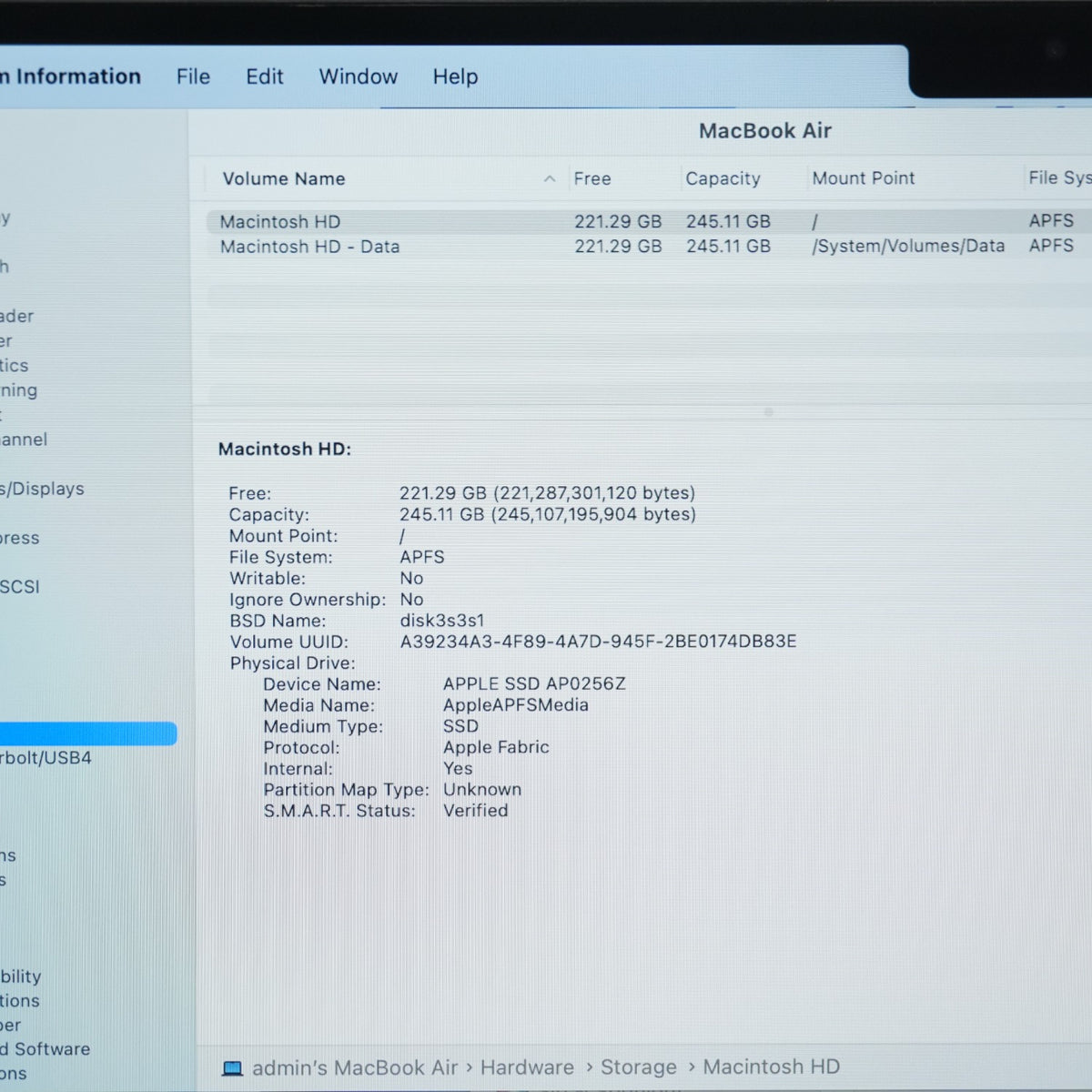This screenshot has height=1092, width=1092.
Task: Select the Macintosh HD - Data row
Action: 650,247
